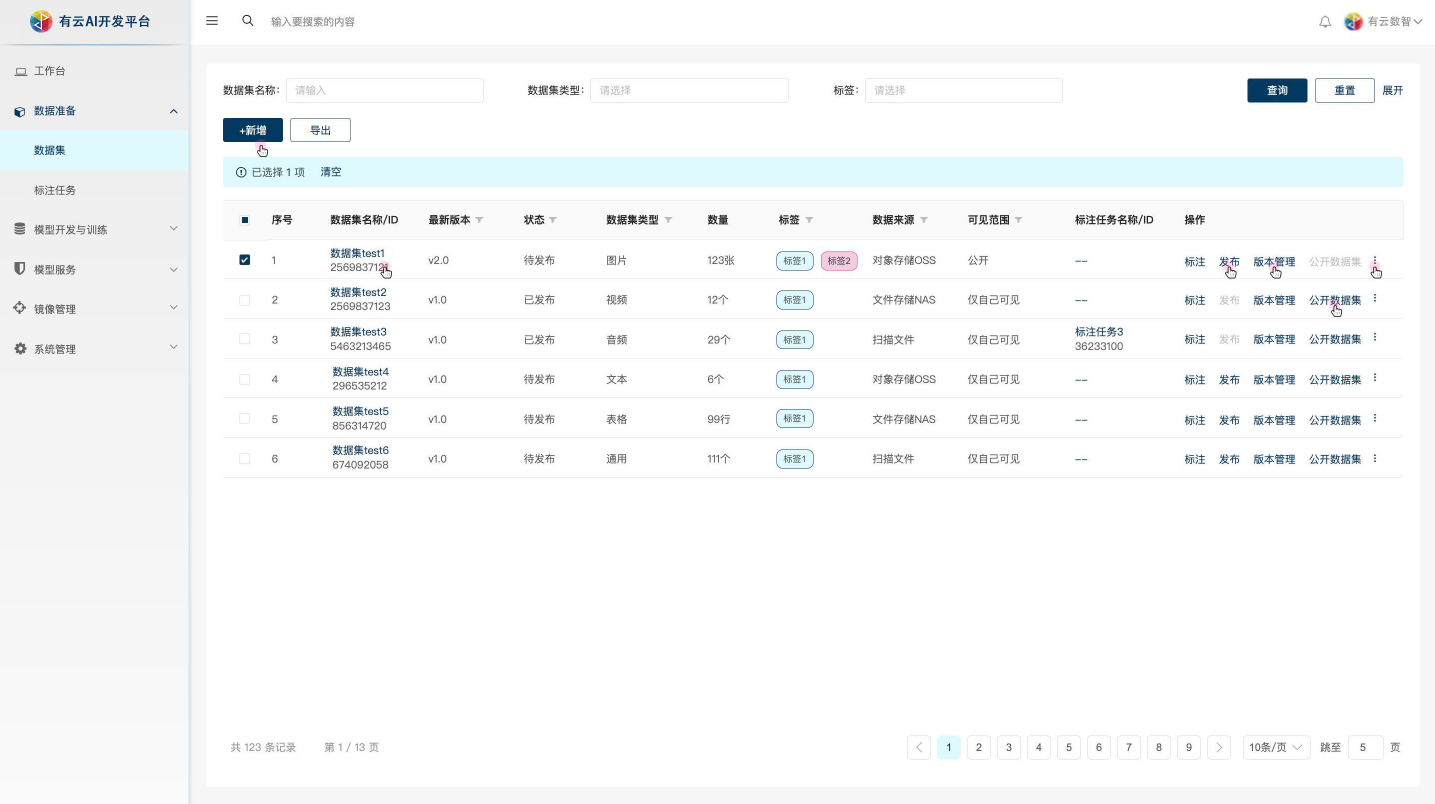Open 标注任务 in the sidebar
The width and height of the screenshot is (1435, 804).
coord(55,190)
